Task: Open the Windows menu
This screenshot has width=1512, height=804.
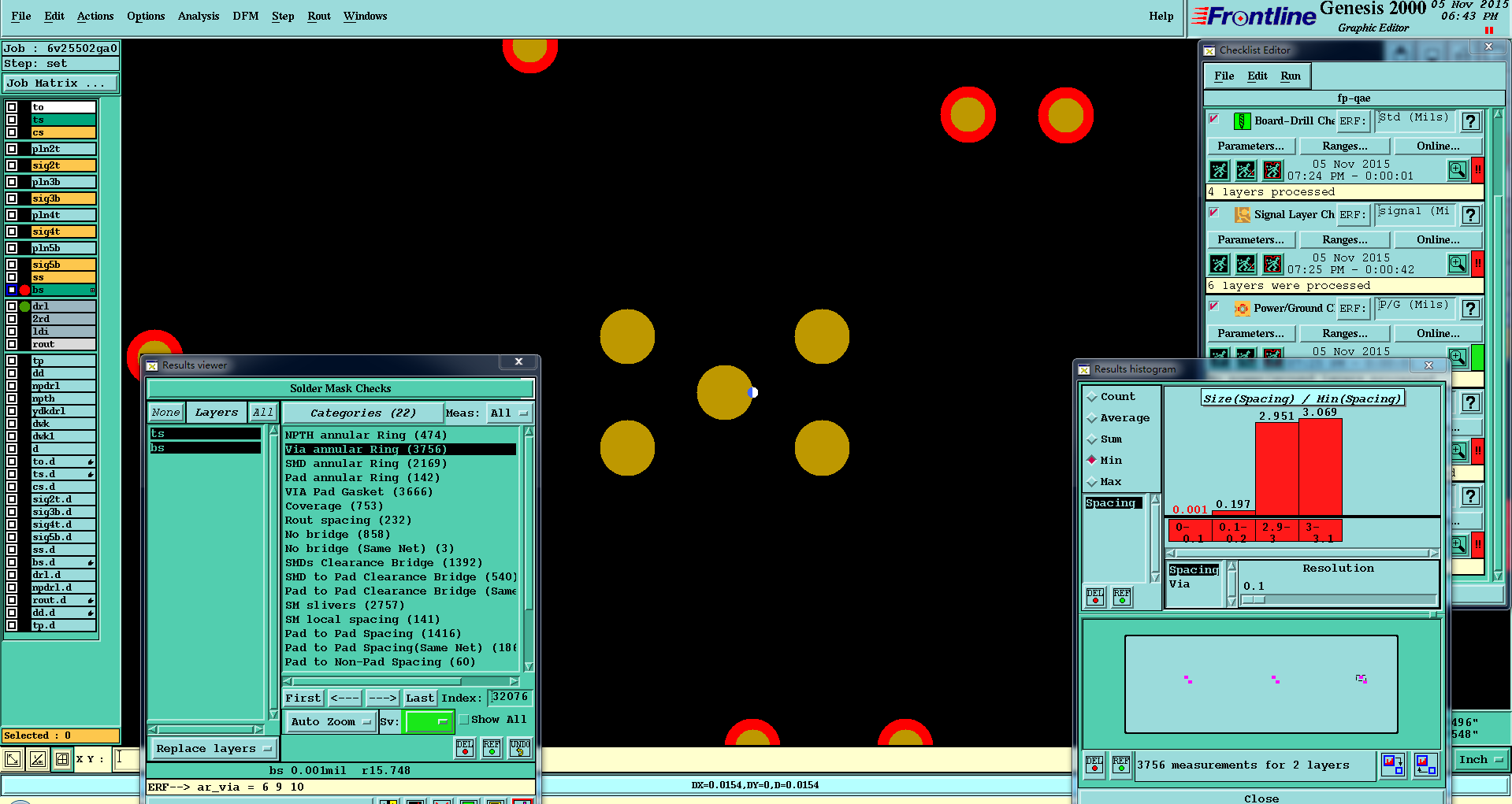Action: coord(366,16)
